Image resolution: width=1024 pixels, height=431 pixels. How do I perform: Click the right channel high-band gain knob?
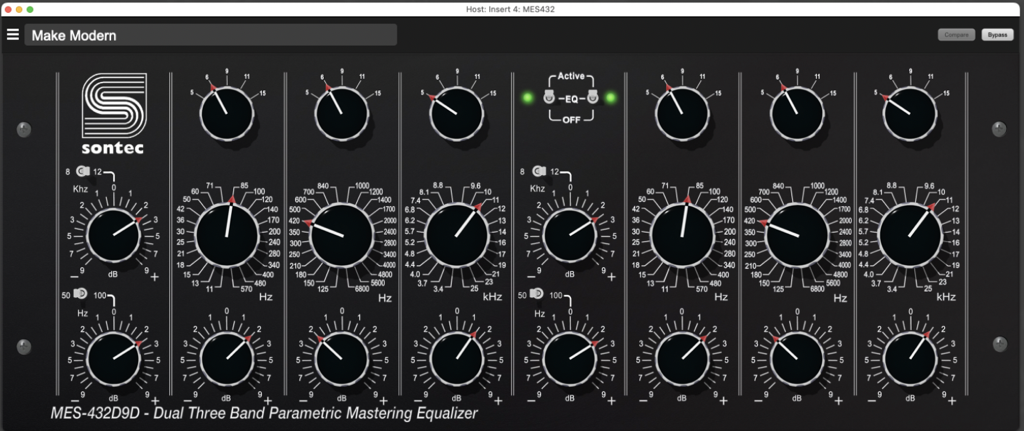pyautogui.click(x=910, y=359)
